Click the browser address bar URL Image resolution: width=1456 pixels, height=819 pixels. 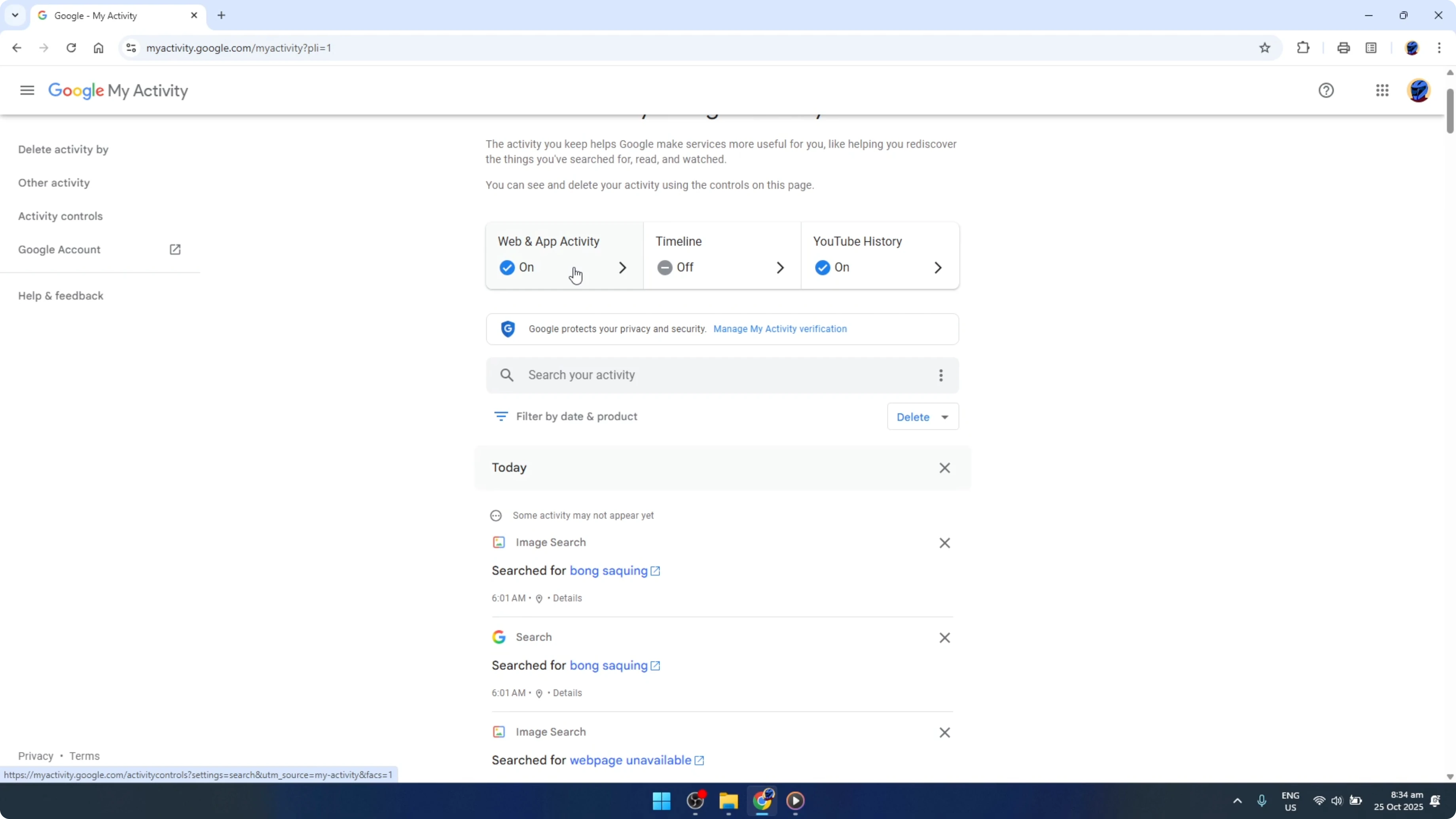239,48
